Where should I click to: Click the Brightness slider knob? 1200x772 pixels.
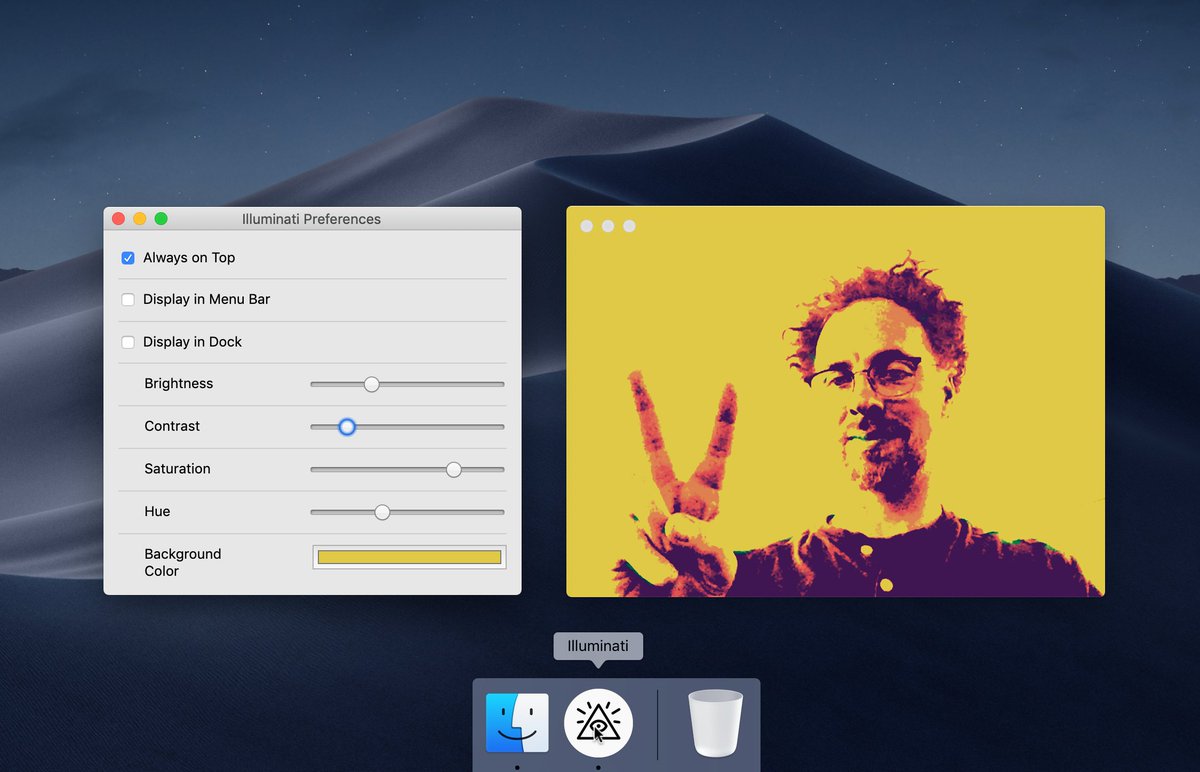[x=371, y=384]
